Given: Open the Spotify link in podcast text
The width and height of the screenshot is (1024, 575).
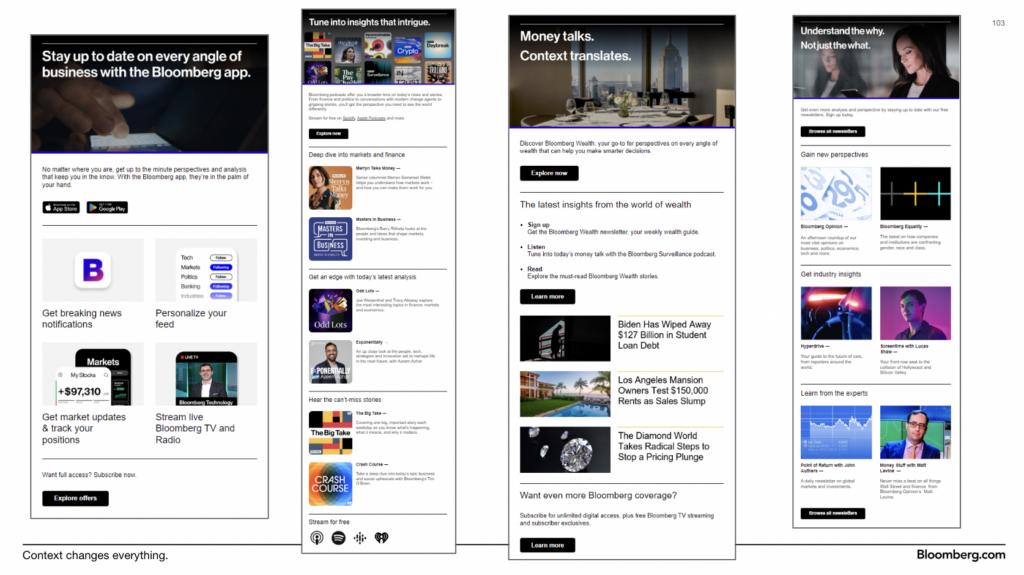Looking at the screenshot, I should coord(349,118).
